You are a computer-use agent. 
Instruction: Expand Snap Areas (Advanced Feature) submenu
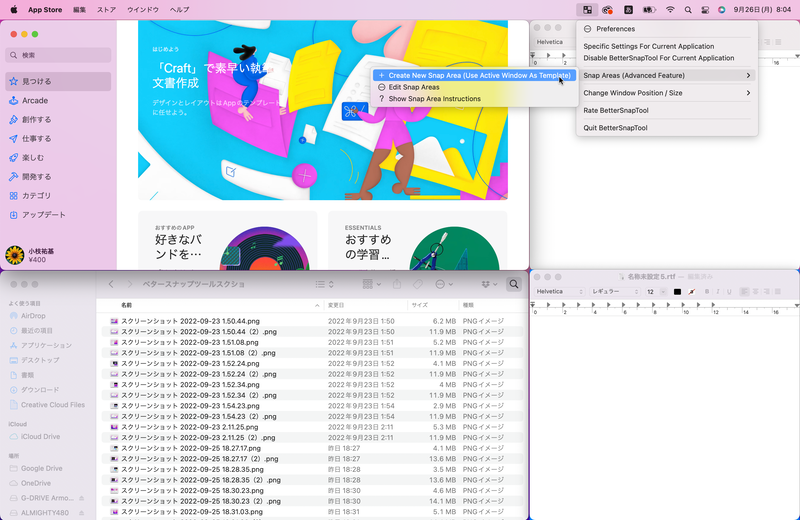tap(667, 76)
